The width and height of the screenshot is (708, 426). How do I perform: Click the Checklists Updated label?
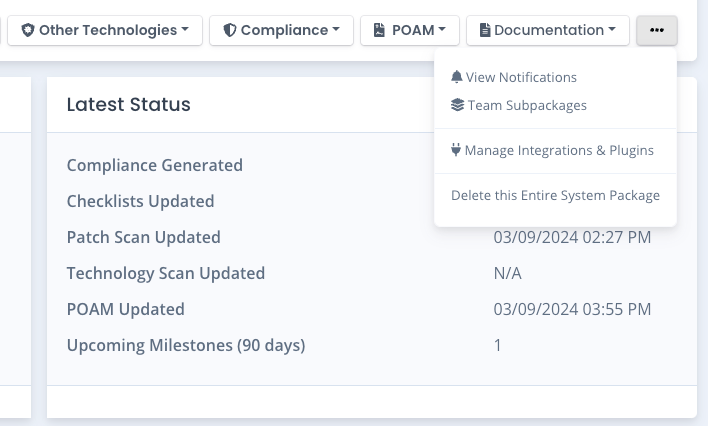(140, 201)
